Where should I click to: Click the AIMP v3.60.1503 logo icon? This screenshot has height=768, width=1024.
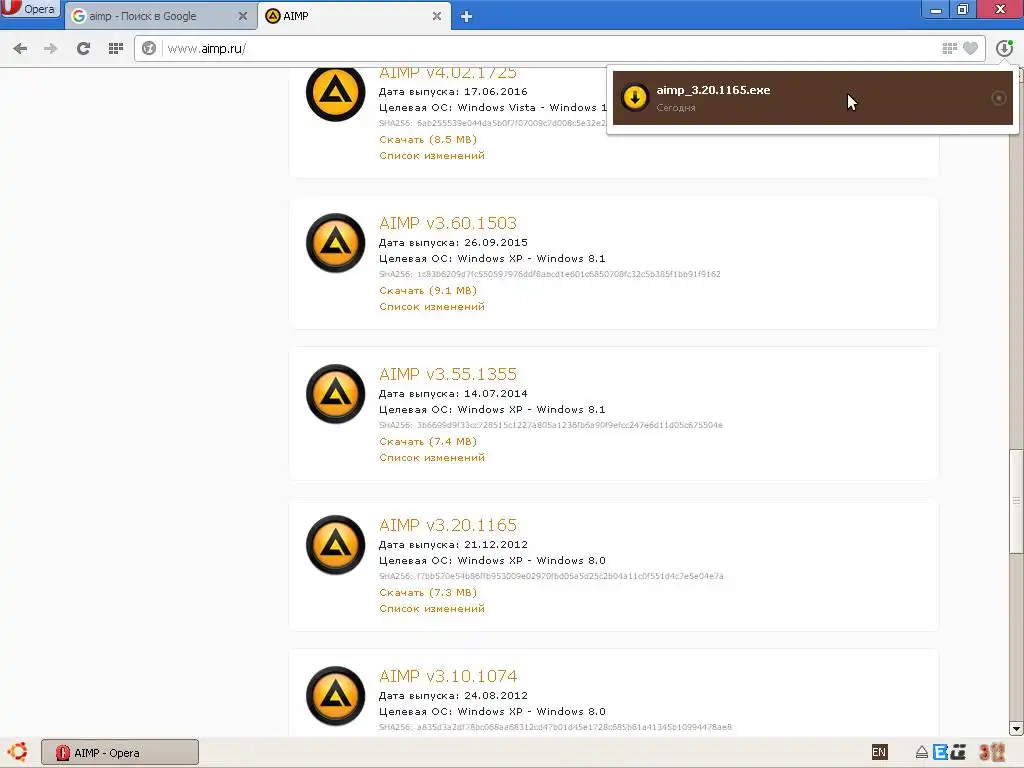click(336, 243)
